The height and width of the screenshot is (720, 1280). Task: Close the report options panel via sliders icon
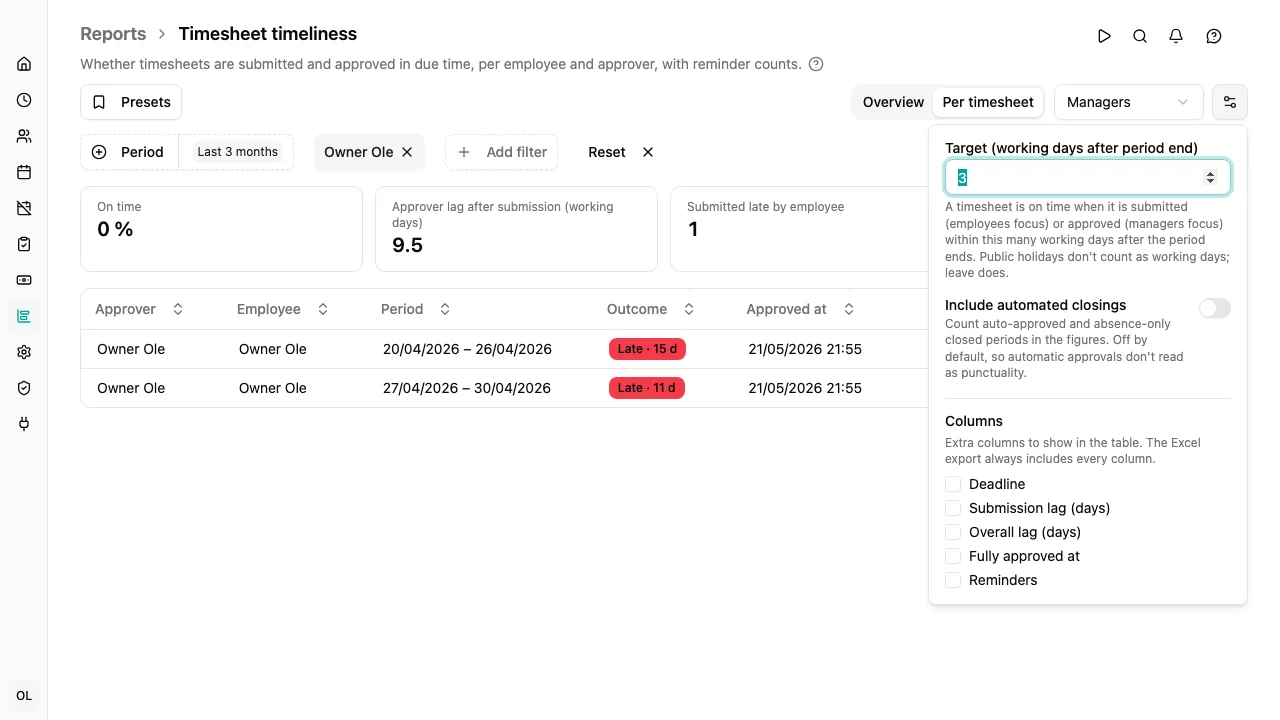[x=1230, y=102]
